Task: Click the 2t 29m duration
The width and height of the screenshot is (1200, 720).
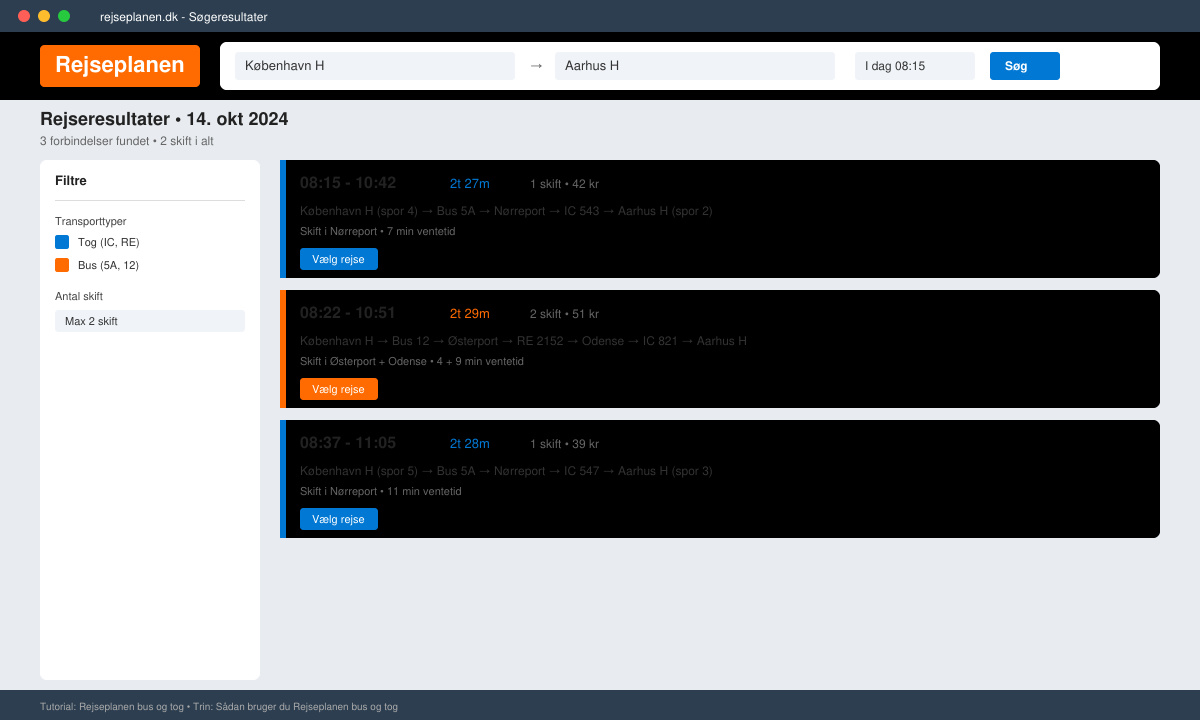Action: pos(470,314)
